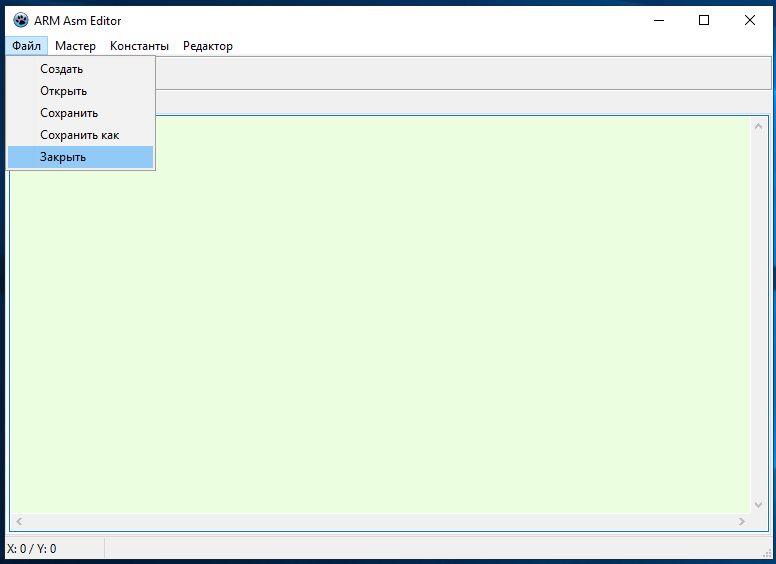Choose Открыть from the file menu
This screenshot has height=564, width=776.
80,91
